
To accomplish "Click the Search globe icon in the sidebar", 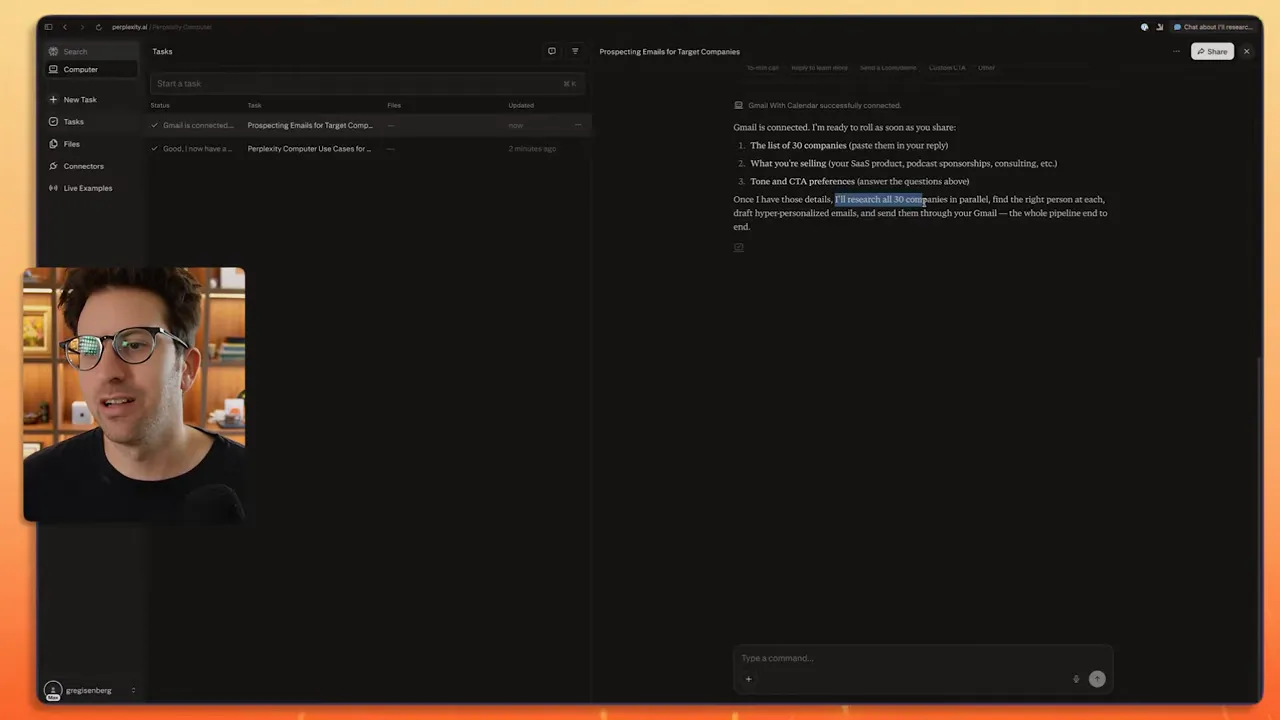I will (54, 51).
